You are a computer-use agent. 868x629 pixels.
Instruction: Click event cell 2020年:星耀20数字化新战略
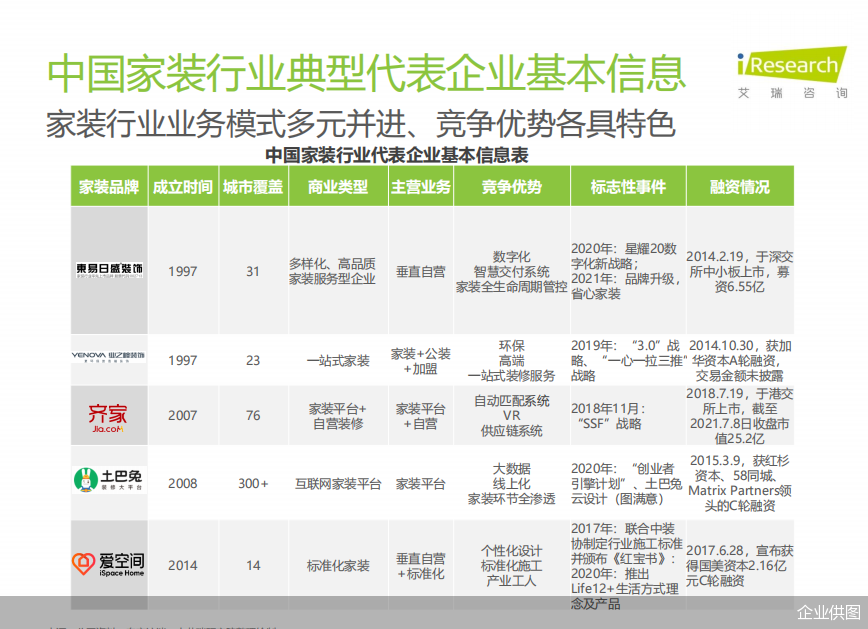coord(626,271)
